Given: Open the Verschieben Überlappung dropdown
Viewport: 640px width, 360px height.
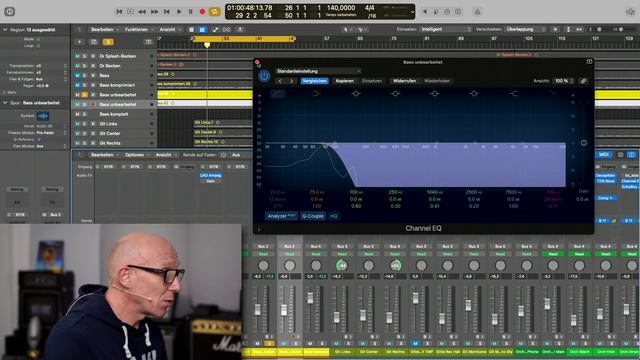Looking at the screenshot, I should [x=525, y=29].
